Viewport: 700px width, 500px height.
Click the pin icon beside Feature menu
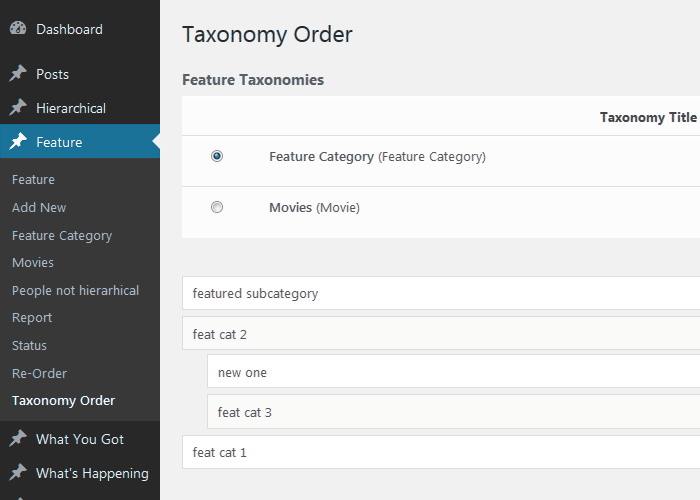[18, 142]
